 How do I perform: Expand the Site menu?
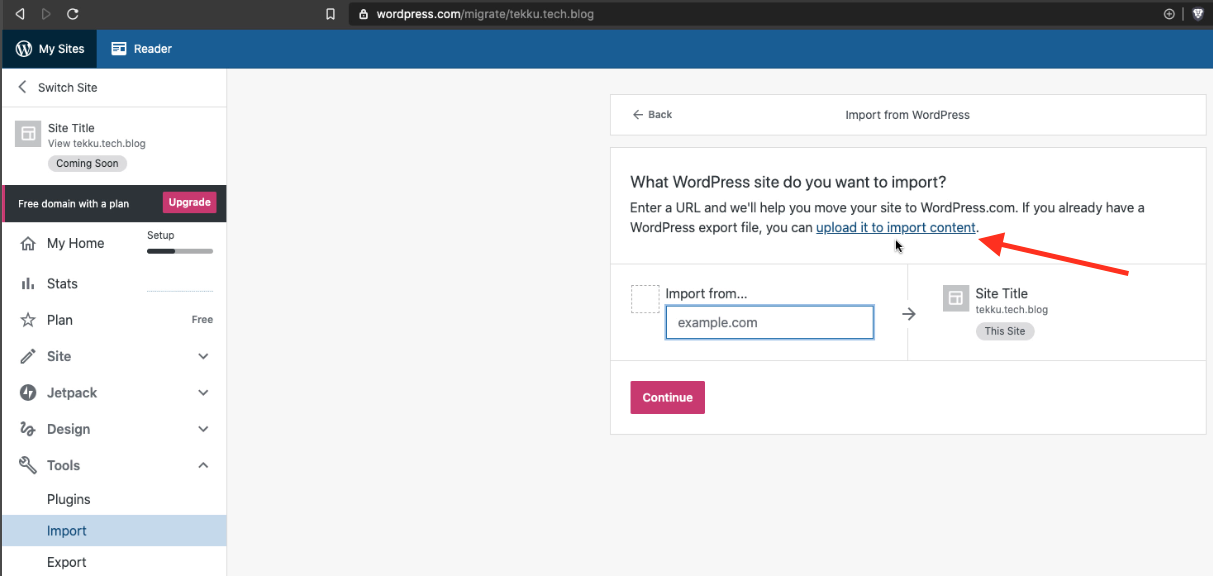point(60,356)
